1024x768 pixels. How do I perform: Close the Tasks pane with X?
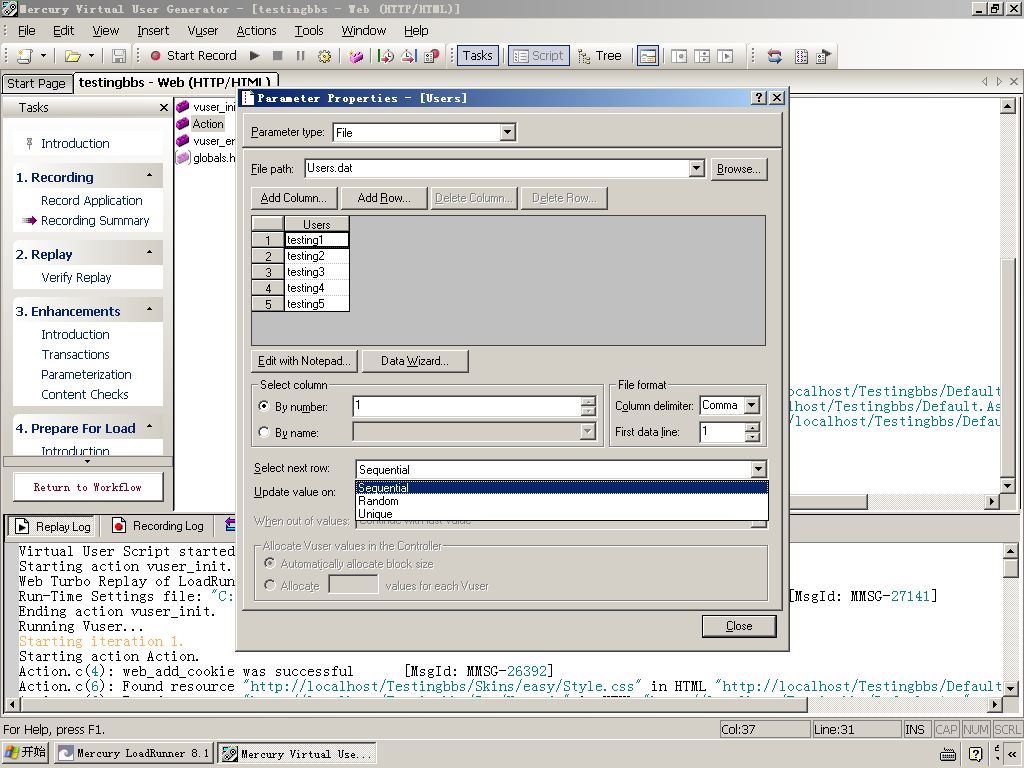coord(164,107)
